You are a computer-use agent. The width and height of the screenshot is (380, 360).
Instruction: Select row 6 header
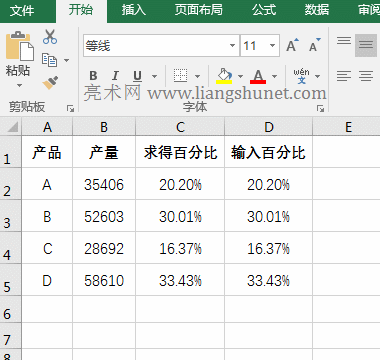(x=11, y=309)
